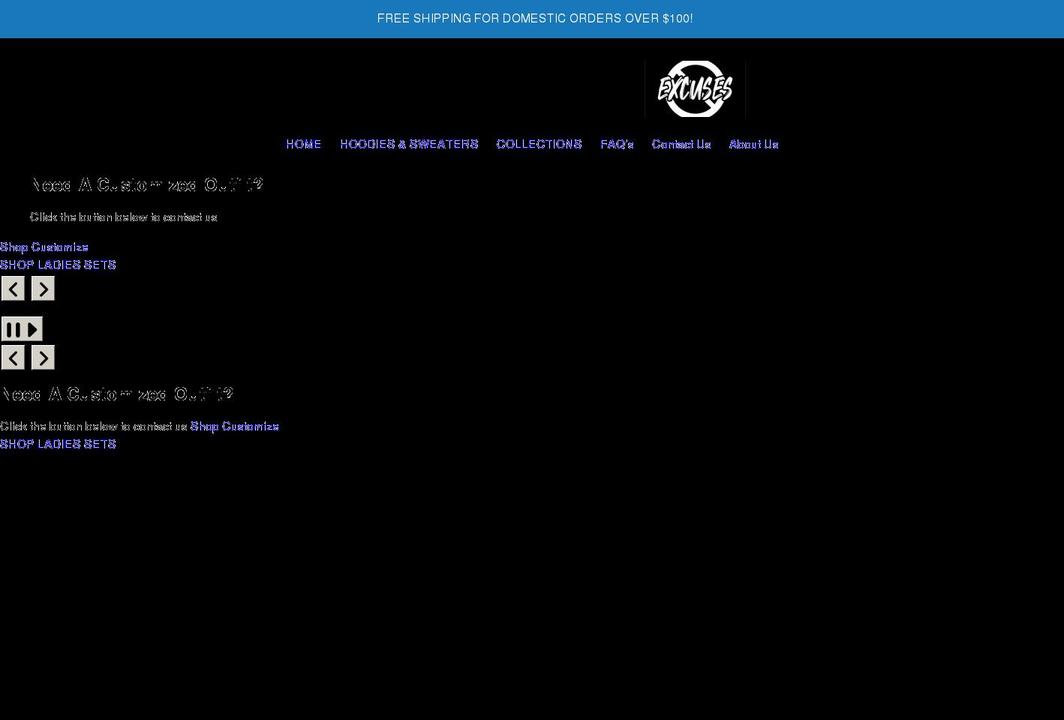1064x720 pixels.
Task: Open the Excuses logo image
Action: (694, 89)
